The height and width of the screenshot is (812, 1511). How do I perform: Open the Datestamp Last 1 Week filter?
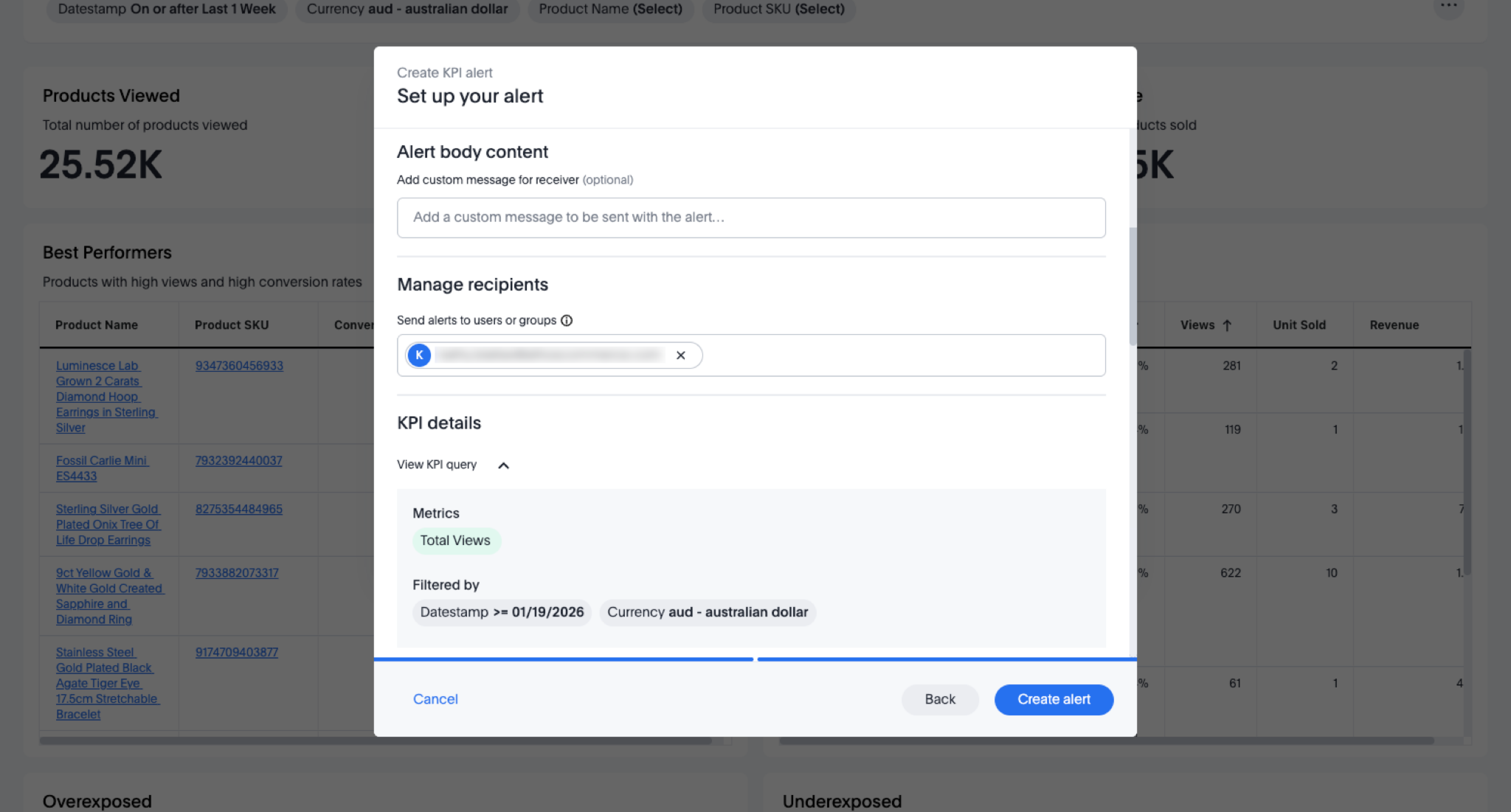pos(167,9)
